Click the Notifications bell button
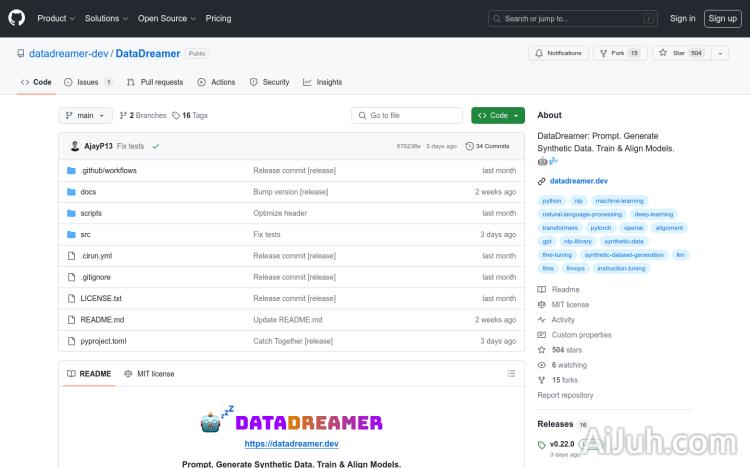The width and height of the screenshot is (750, 468). (558, 53)
